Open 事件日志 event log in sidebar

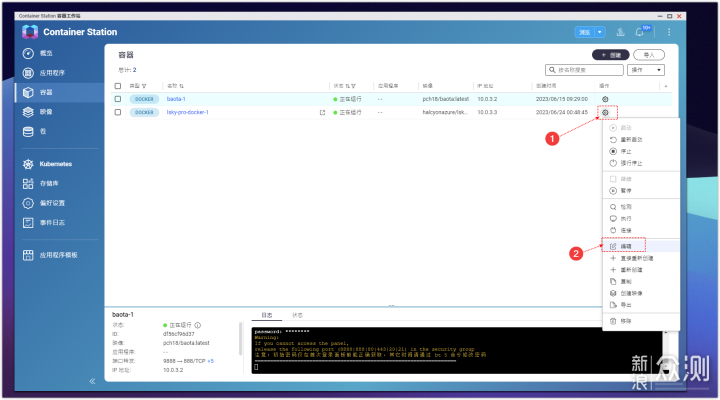coord(51,222)
